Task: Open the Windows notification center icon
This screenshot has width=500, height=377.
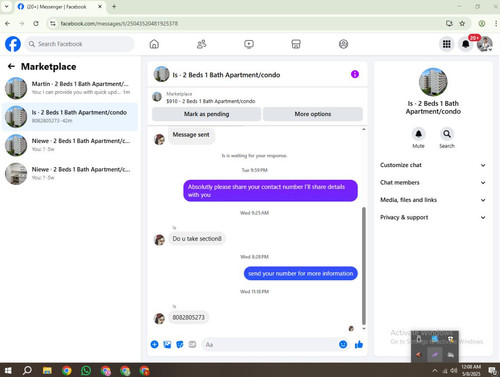Action: click(492, 370)
